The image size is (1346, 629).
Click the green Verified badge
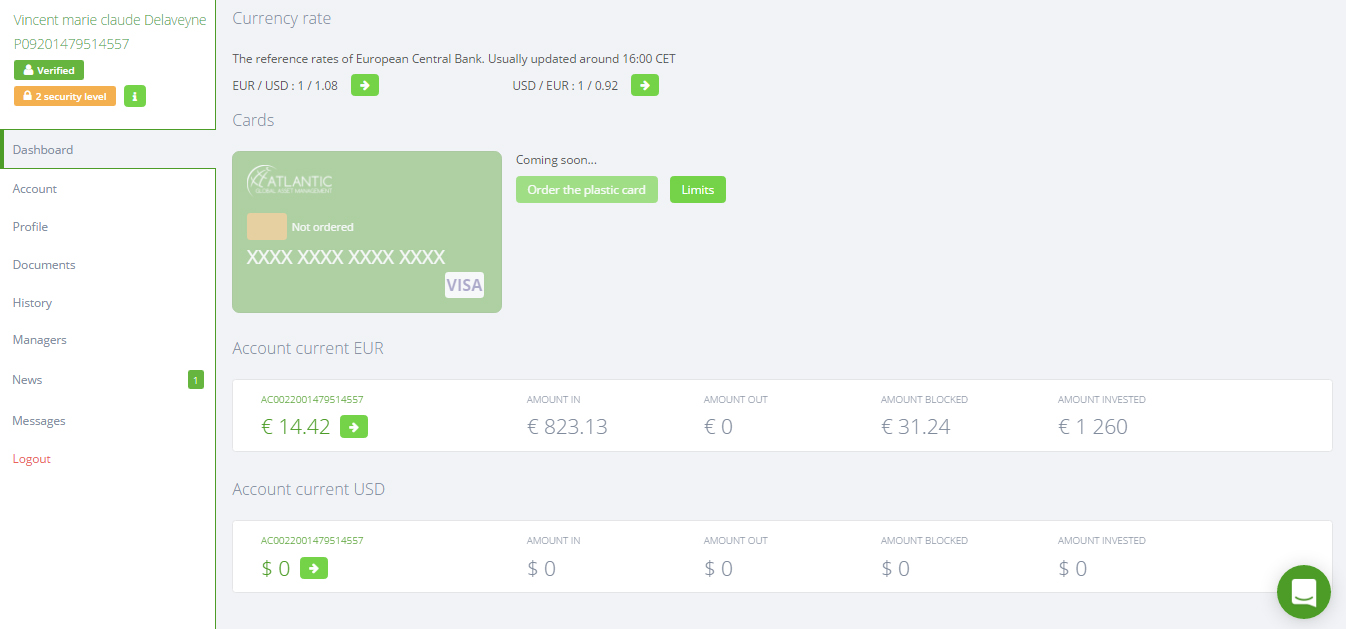[49, 70]
